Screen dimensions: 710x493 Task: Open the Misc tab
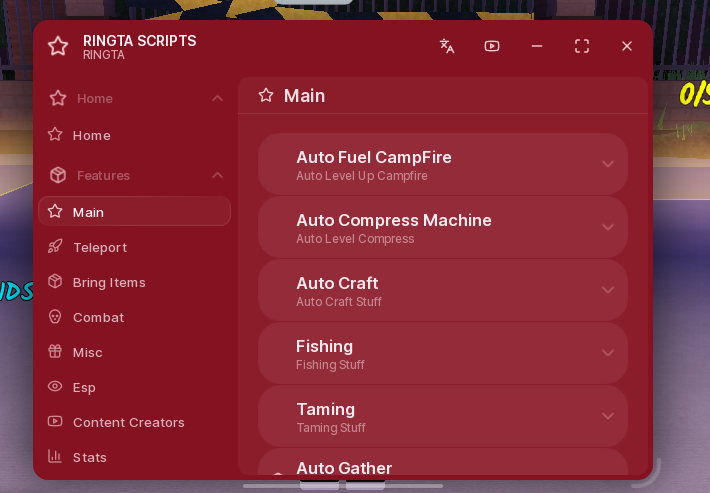pyautogui.click(x=135, y=352)
